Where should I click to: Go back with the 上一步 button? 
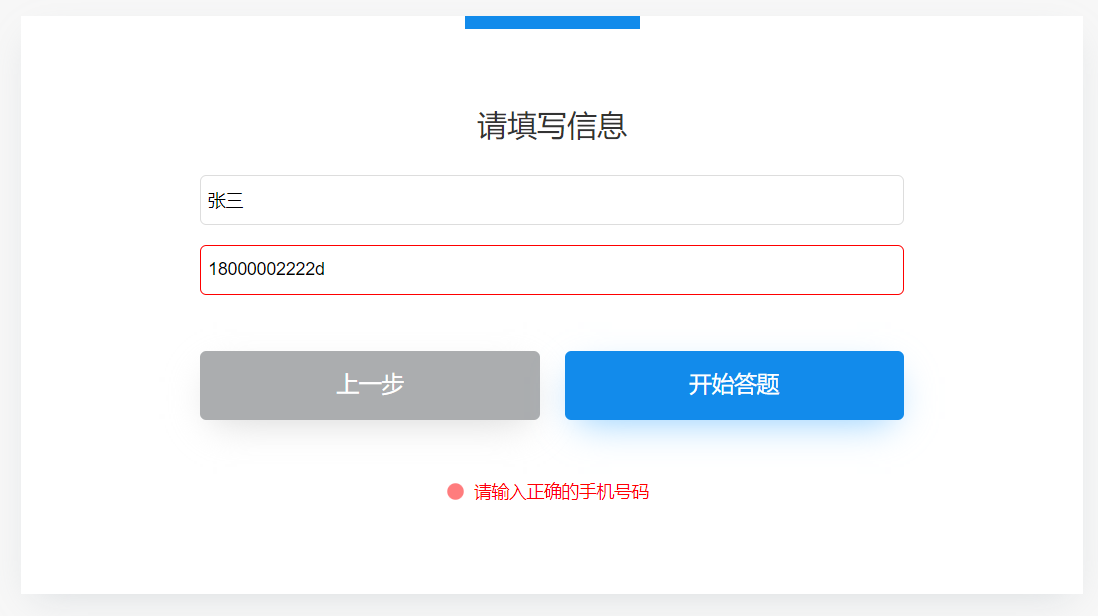coord(370,385)
